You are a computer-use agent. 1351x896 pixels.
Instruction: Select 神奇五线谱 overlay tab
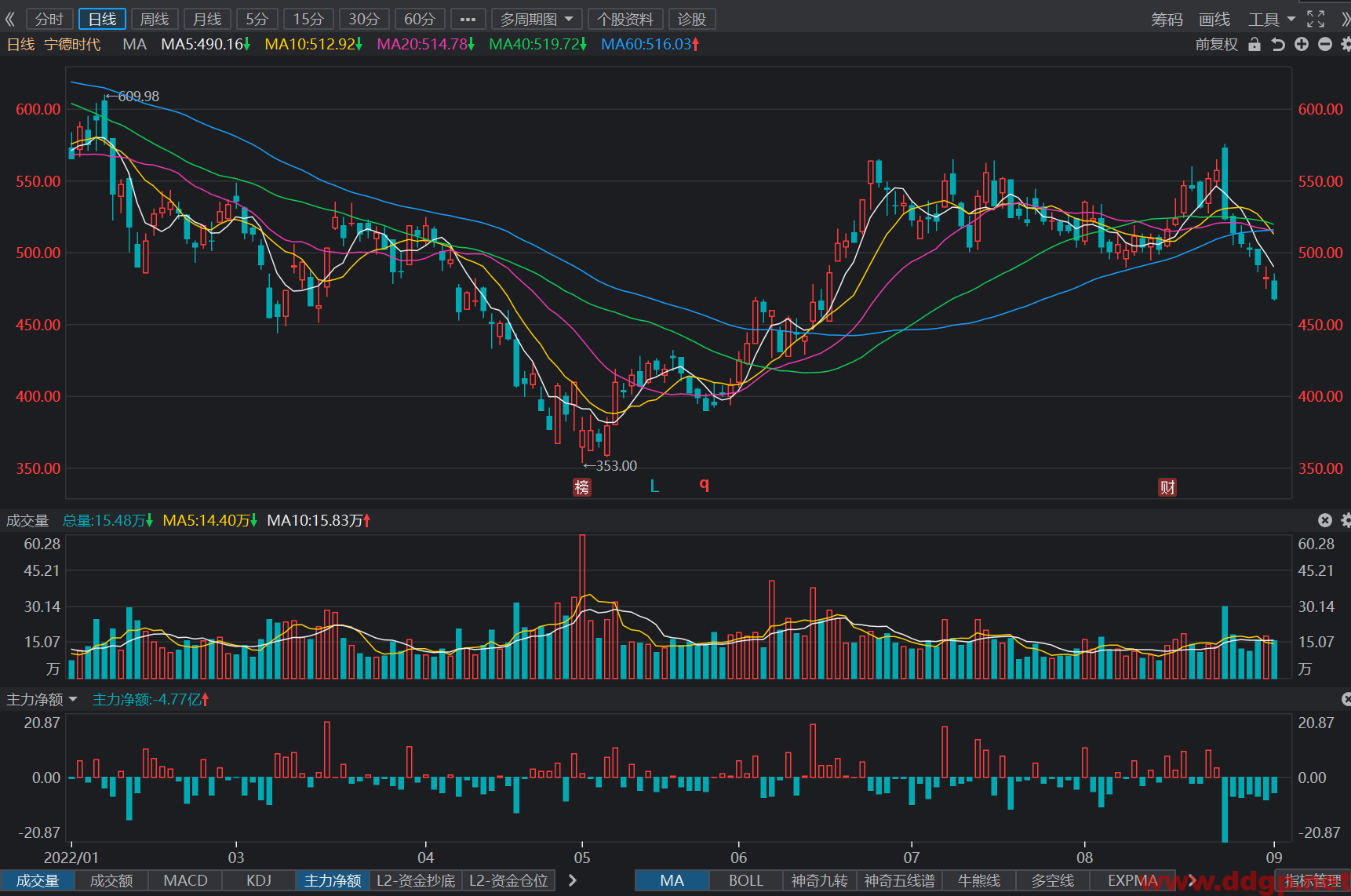900,880
